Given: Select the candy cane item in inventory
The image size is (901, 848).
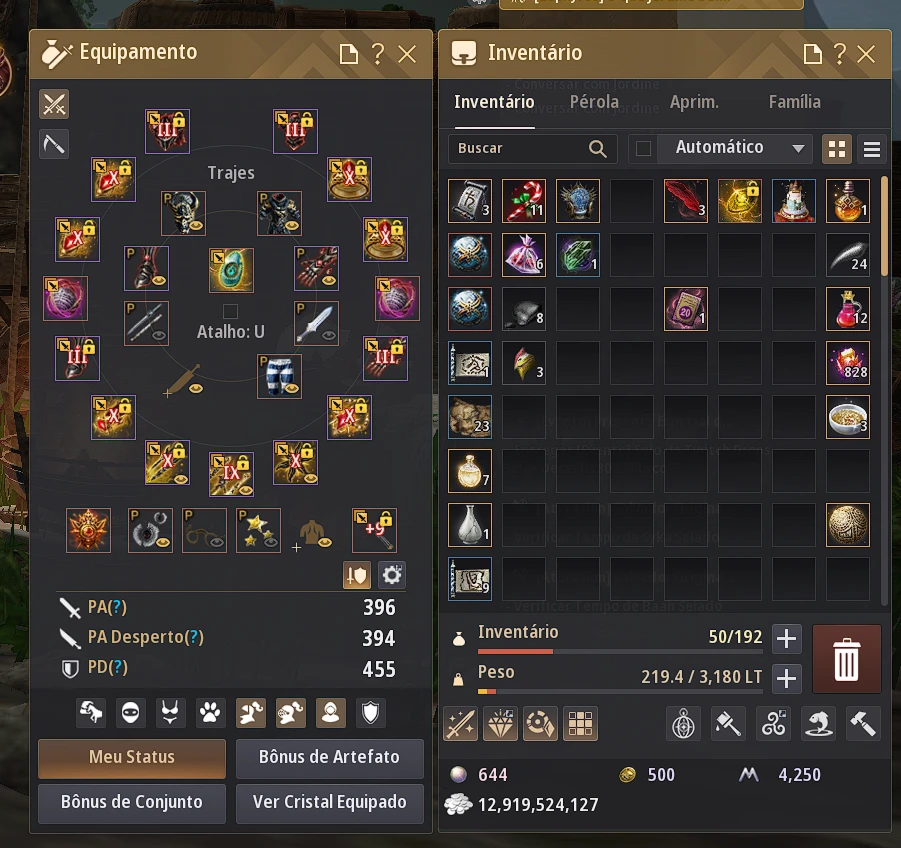Looking at the screenshot, I should click(523, 201).
